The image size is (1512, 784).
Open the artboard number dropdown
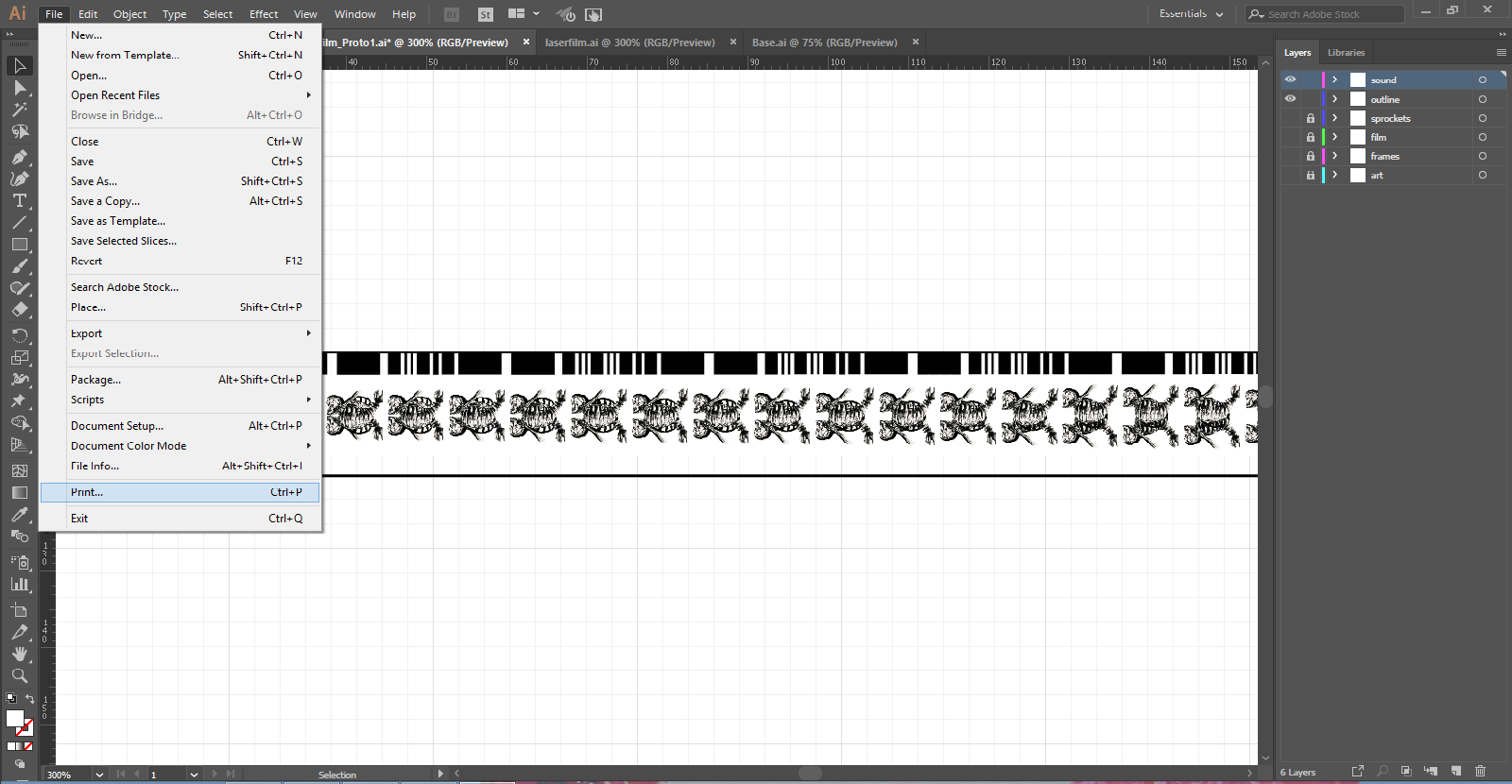[x=194, y=775]
